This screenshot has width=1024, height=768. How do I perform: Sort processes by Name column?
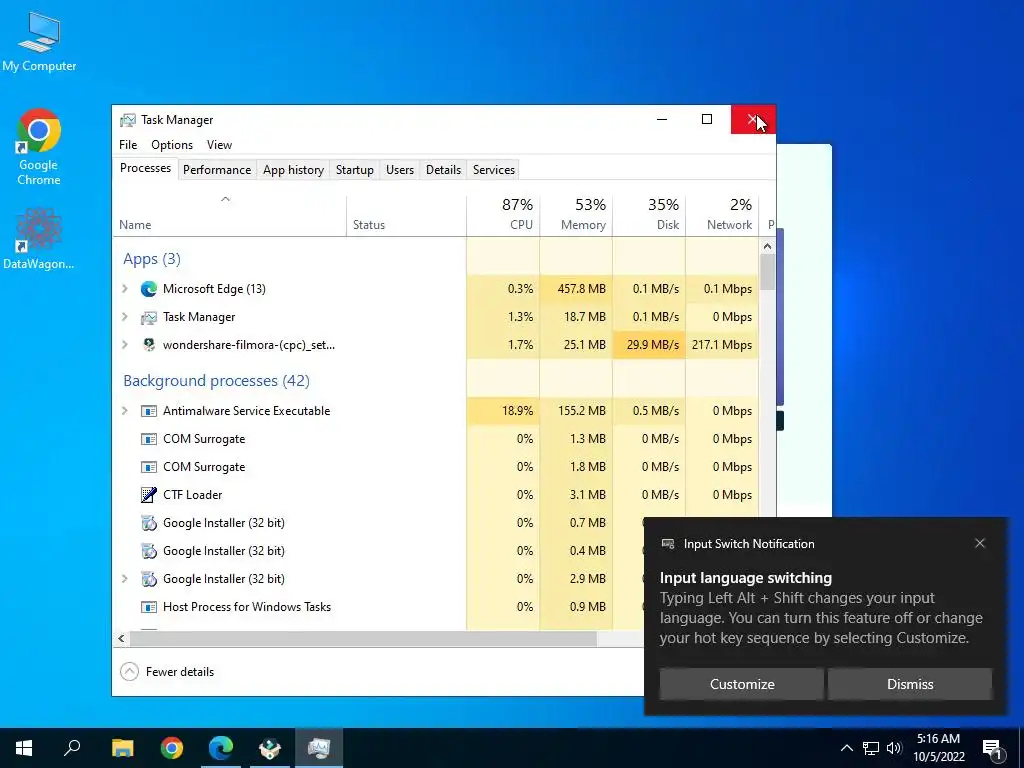(229, 216)
